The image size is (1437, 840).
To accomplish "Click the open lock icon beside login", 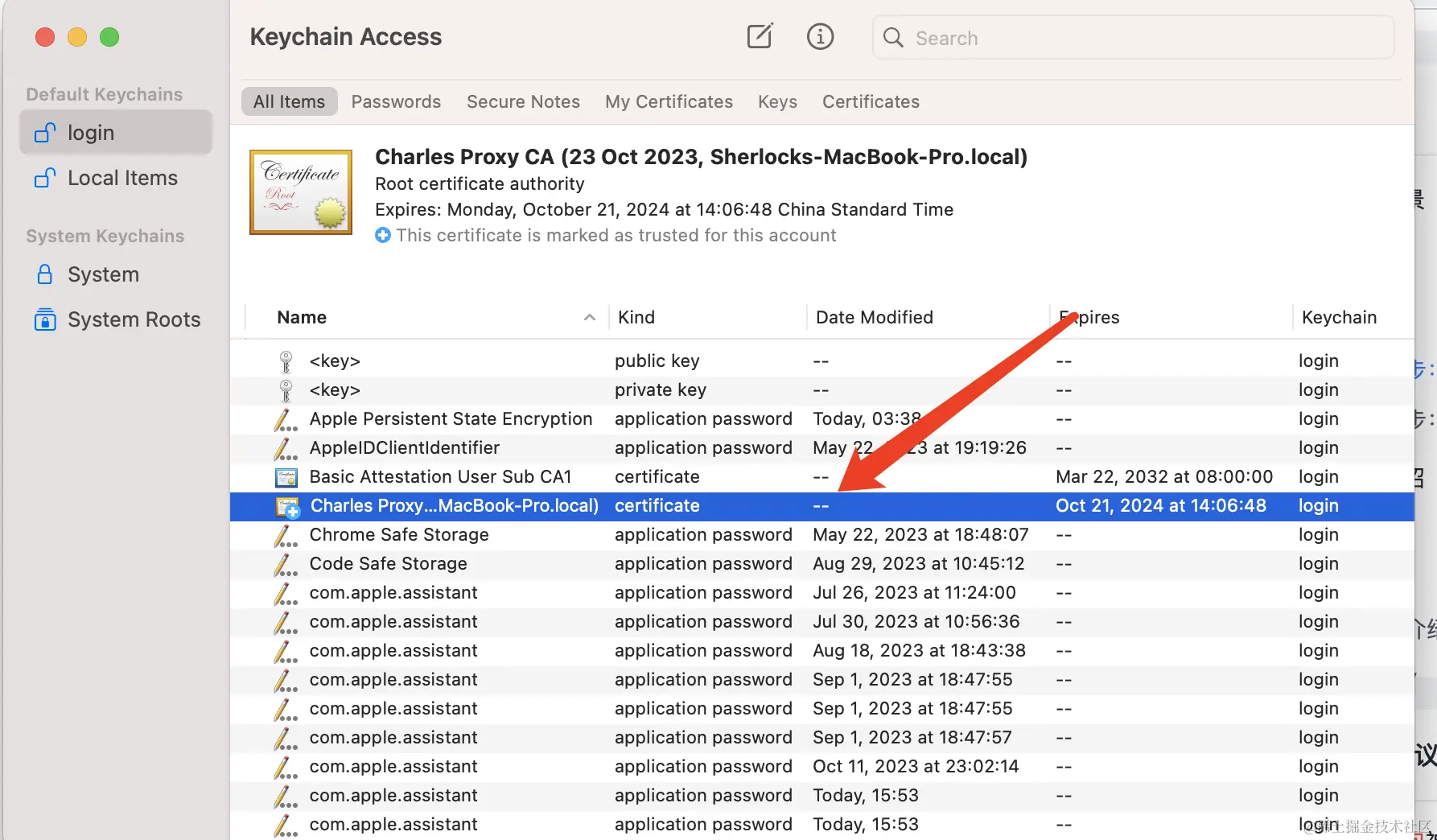I will click(45, 132).
